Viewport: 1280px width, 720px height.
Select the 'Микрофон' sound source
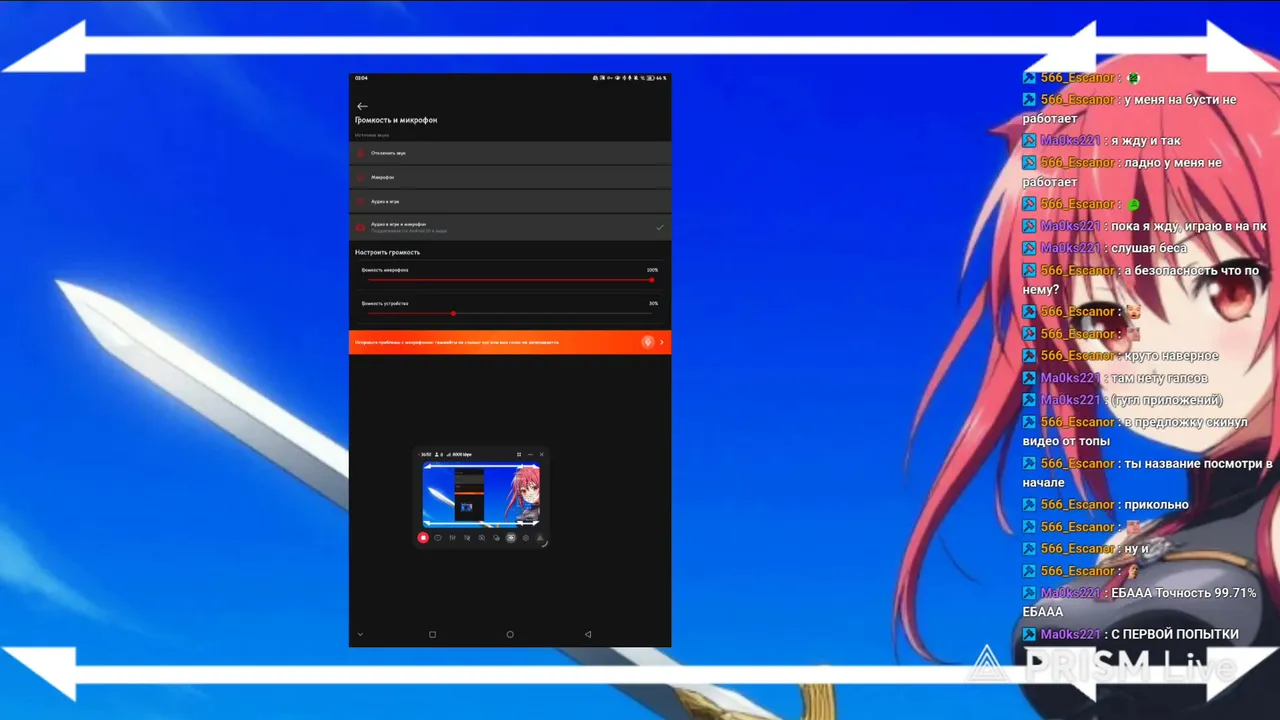tap(510, 177)
